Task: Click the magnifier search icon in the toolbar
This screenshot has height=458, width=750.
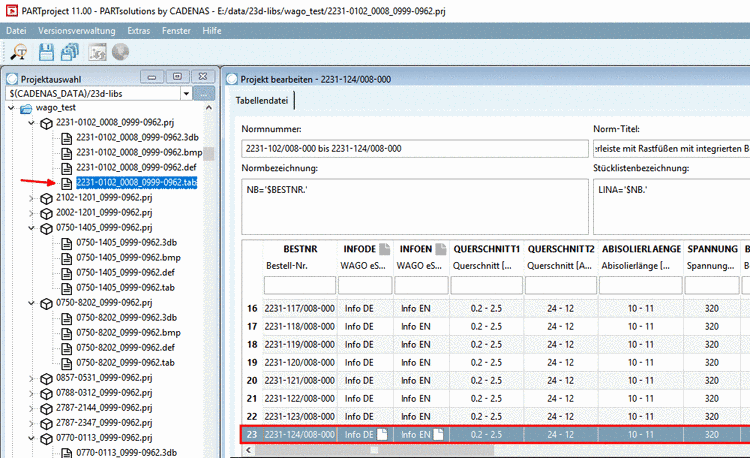Action: (x=18, y=54)
